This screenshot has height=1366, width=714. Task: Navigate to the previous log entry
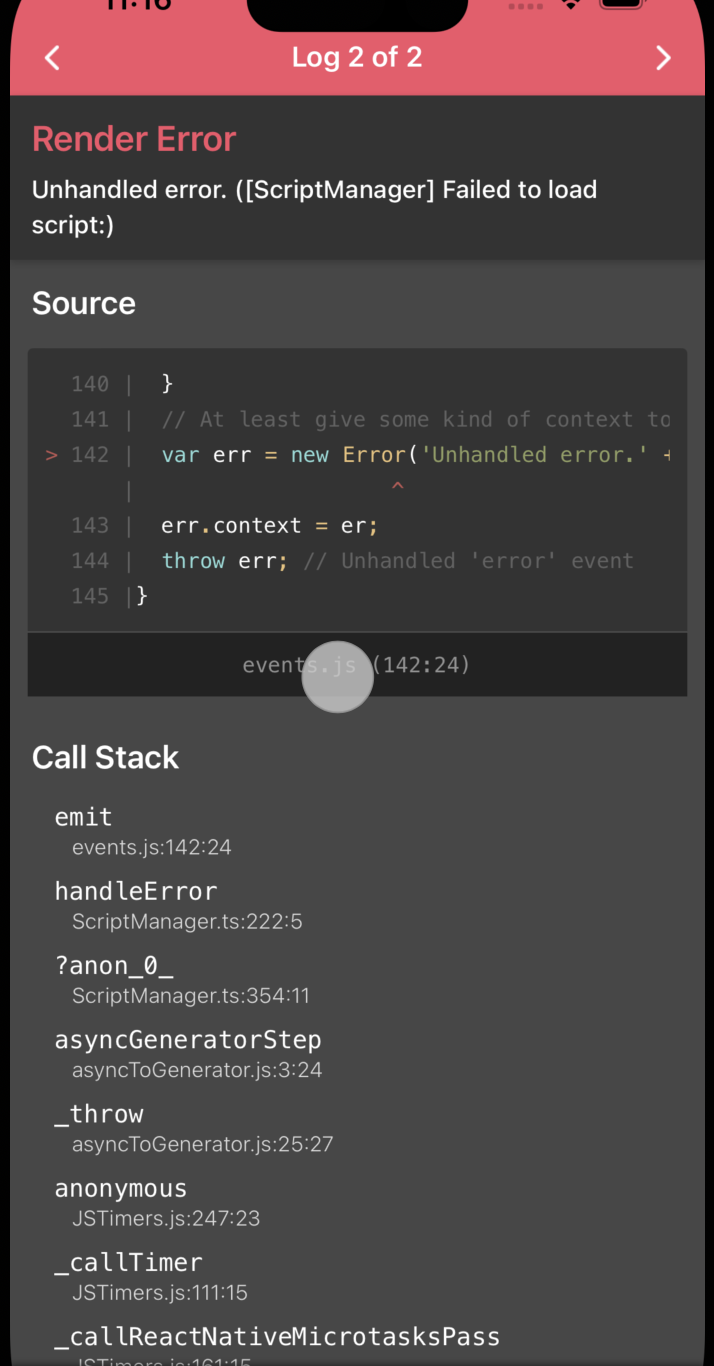pyautogui.click(x=52, y=57)
